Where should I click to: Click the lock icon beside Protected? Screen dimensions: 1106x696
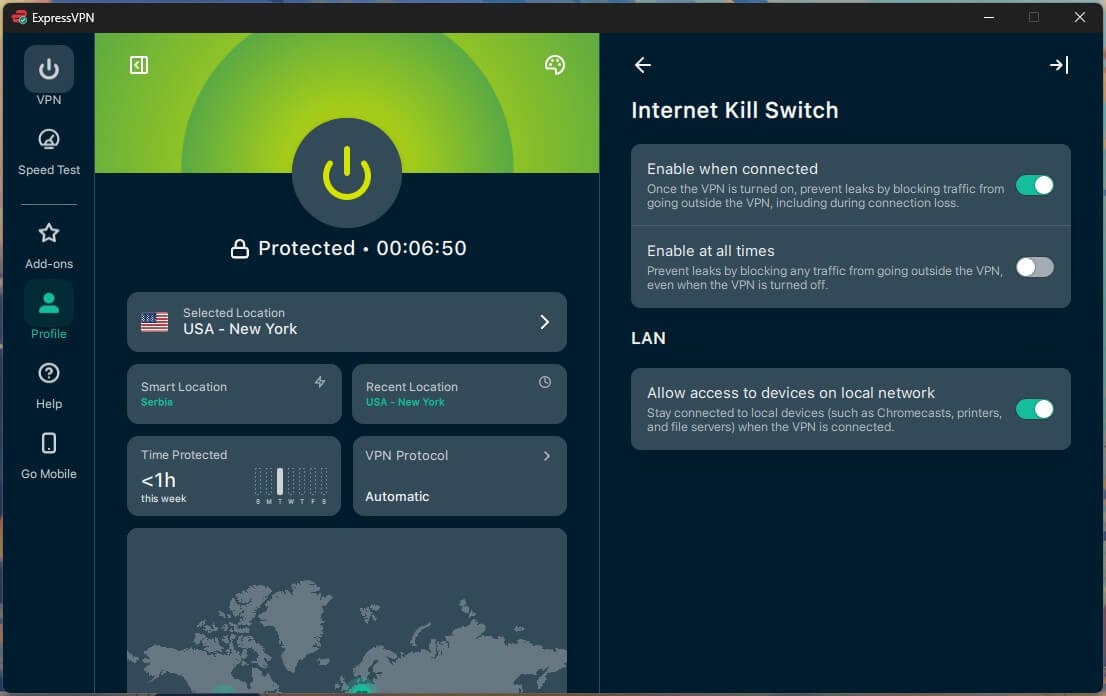pyautogui.click(x=240, y=248)
